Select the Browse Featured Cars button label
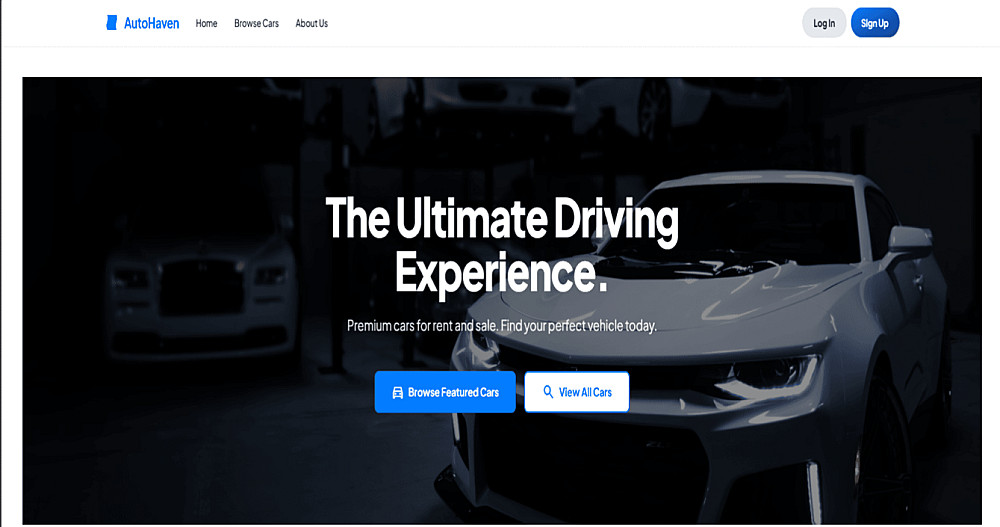The height and width of the screenshot is (527, 1000). (453, 392)
